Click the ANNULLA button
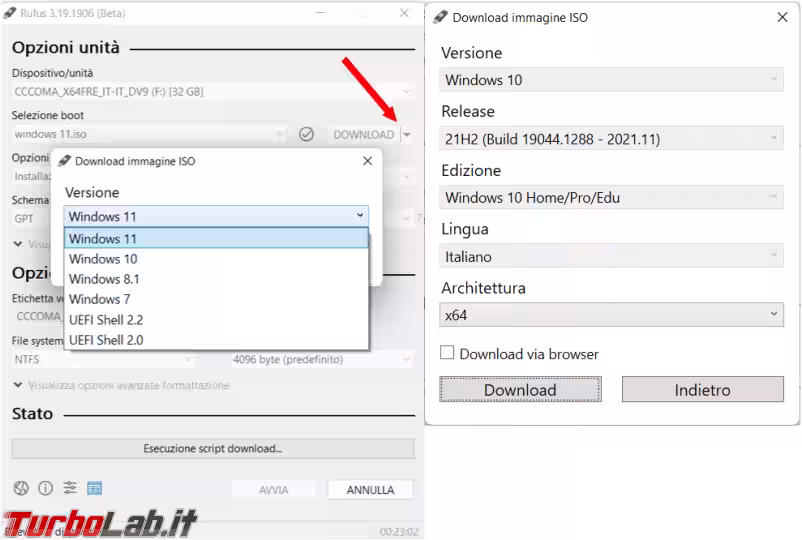The image size is (802, 540). [370, 490]
